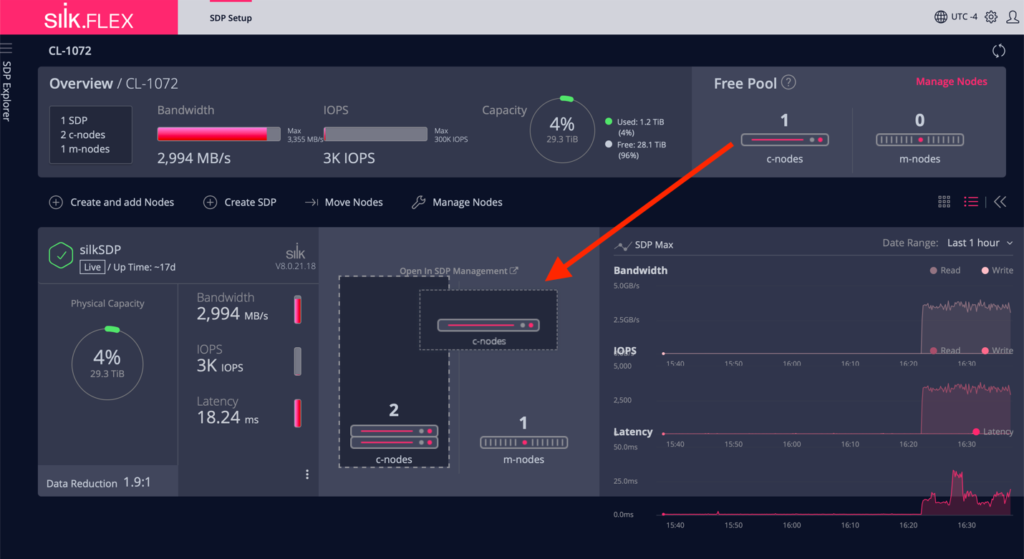The image size is (1024, 559).
Task: Click 'Used: 1.2 TiB' capacity legend
Action: [635, 127]
